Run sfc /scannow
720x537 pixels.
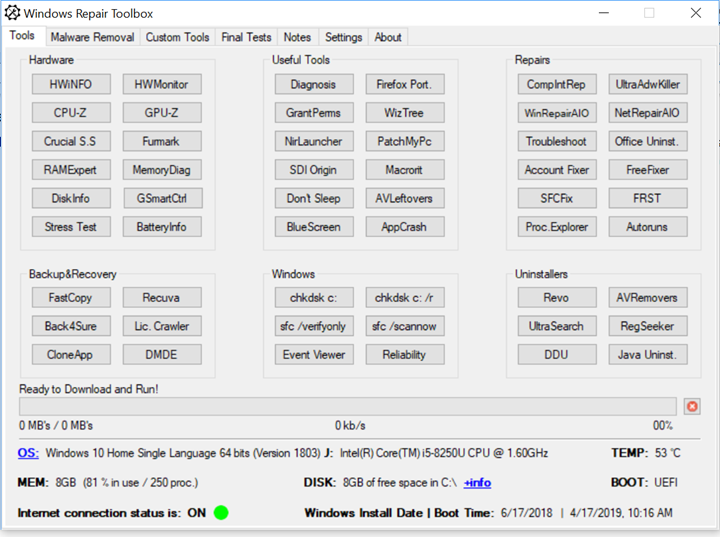[405, 326]
